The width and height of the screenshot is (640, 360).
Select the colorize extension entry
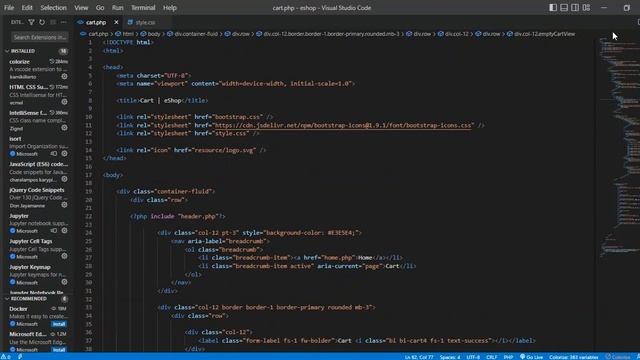pyautogui.click(x=39, y=69)
